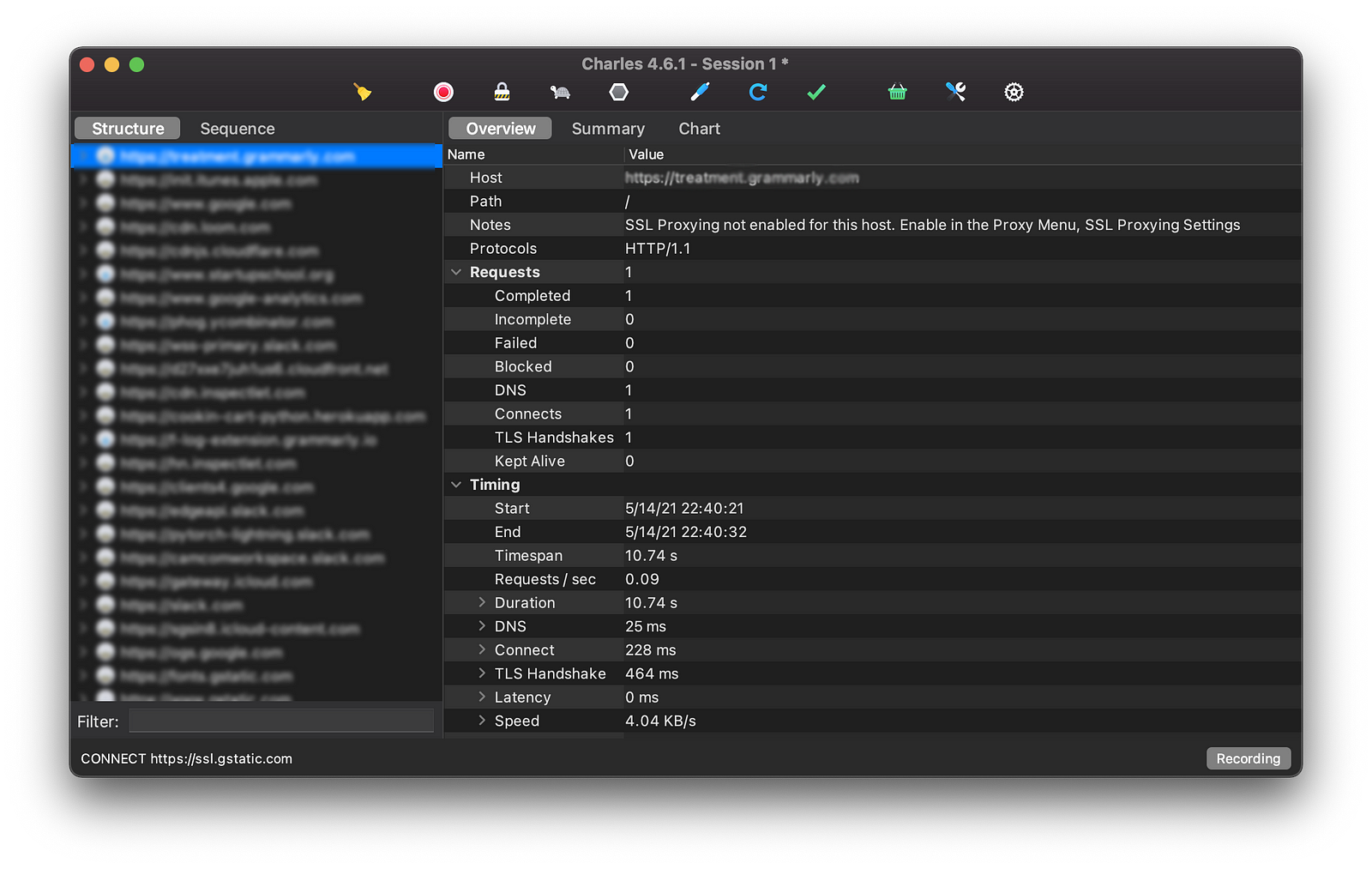The image size is (1372, 869).
Task: Click the green basket purchase icon
Action: [x=897, y=92]
